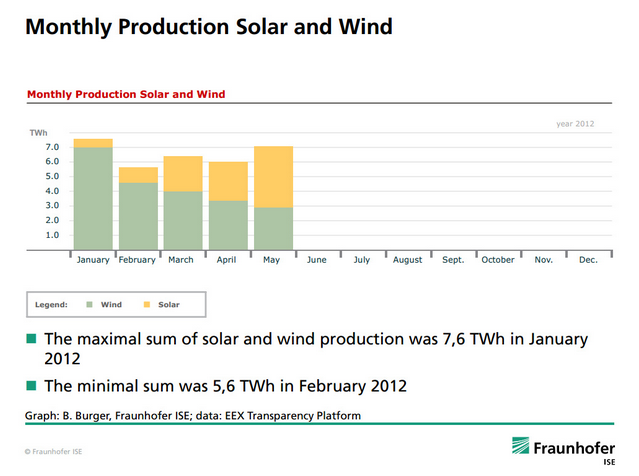Click the 'year 2012' label
The width and height of the screenshot is (639, 476).
[x=575, y=124]
